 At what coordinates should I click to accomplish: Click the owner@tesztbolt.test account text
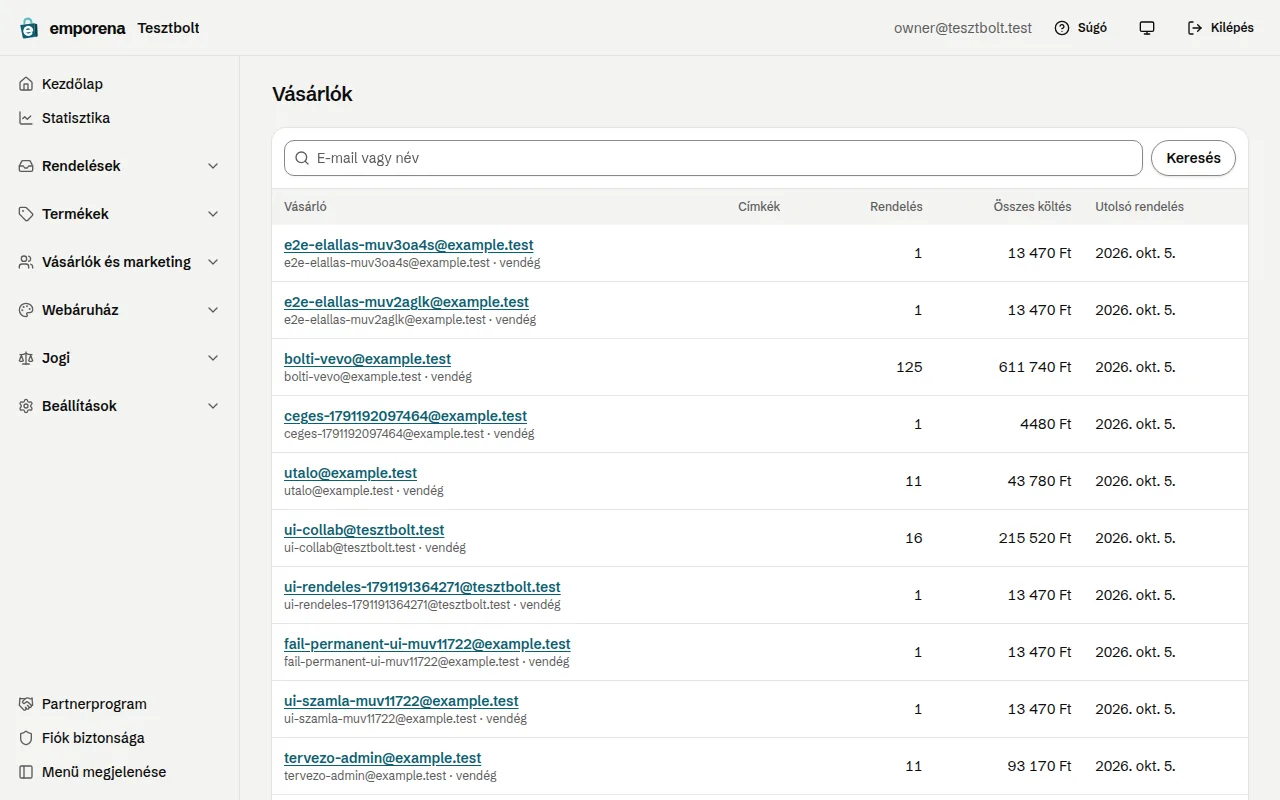click(x=962, y=28)
